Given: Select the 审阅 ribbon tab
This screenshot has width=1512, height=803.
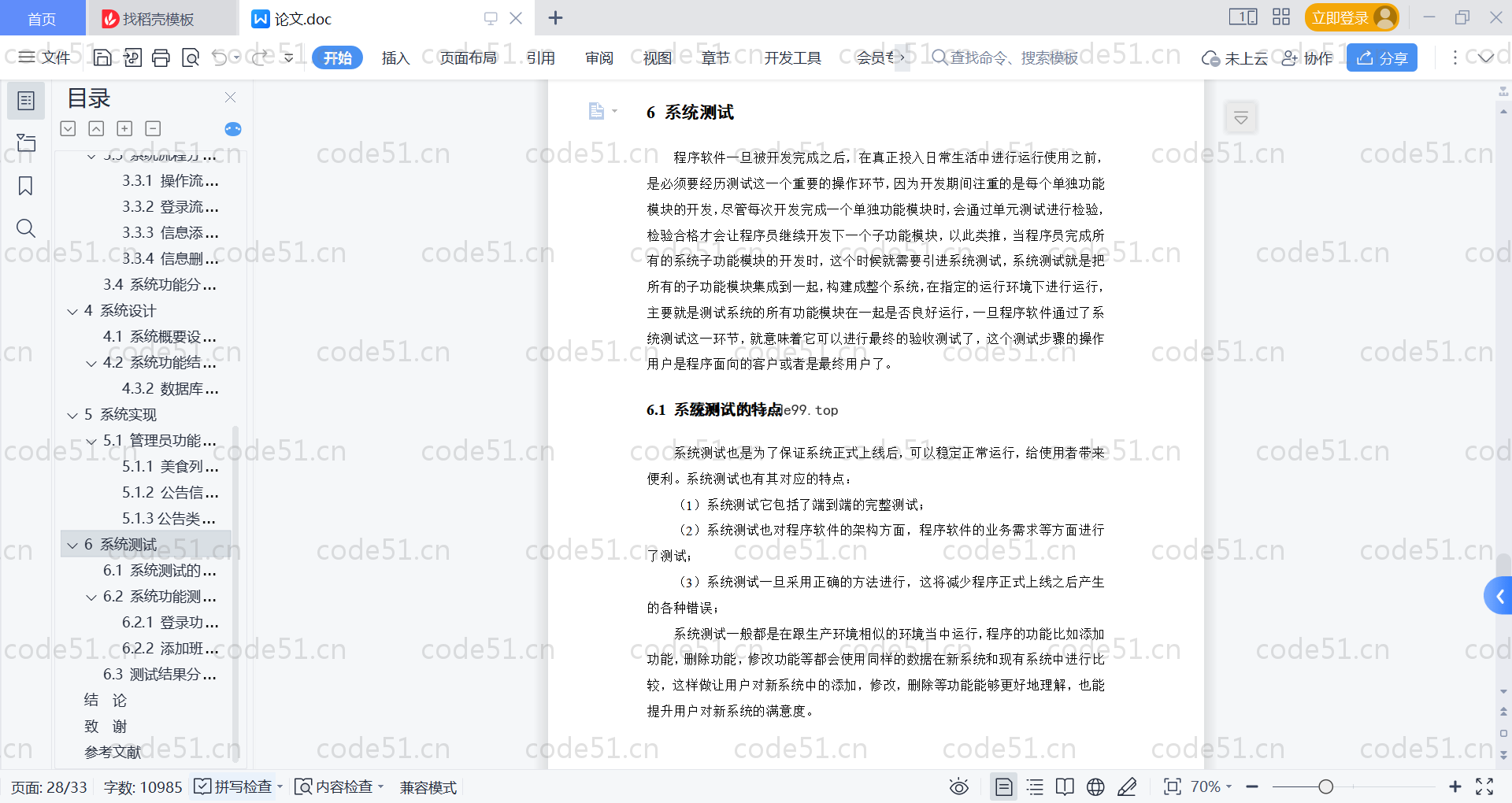Looking at the screenshot, I should (599, 57).
